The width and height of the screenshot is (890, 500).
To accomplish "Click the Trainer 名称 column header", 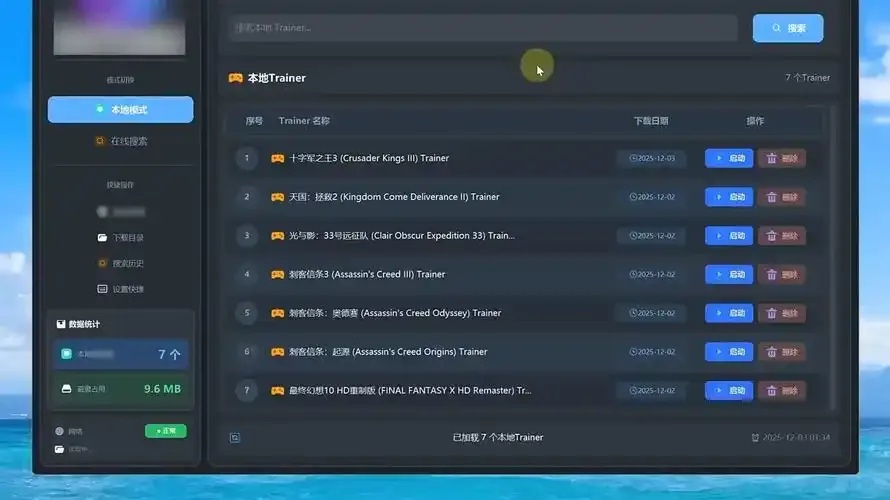I will click(304, 121).
